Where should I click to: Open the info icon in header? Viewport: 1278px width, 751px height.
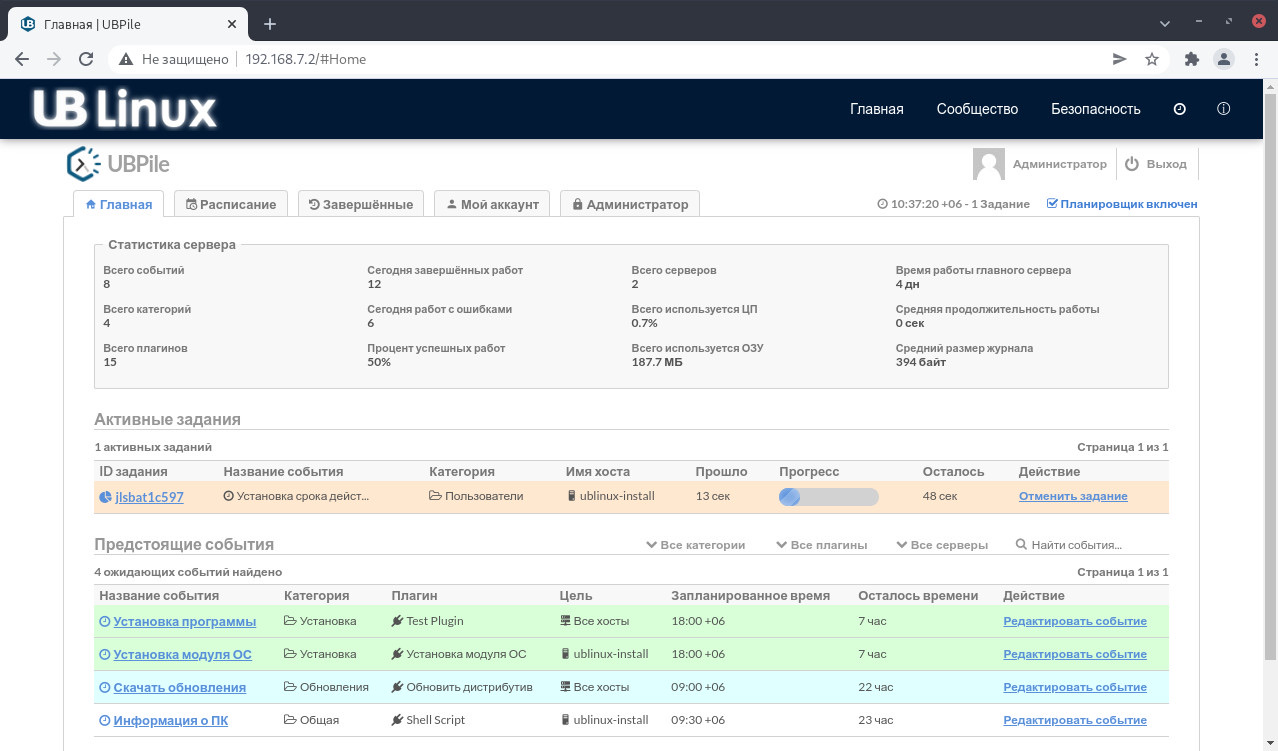[x=1223, y=109]
